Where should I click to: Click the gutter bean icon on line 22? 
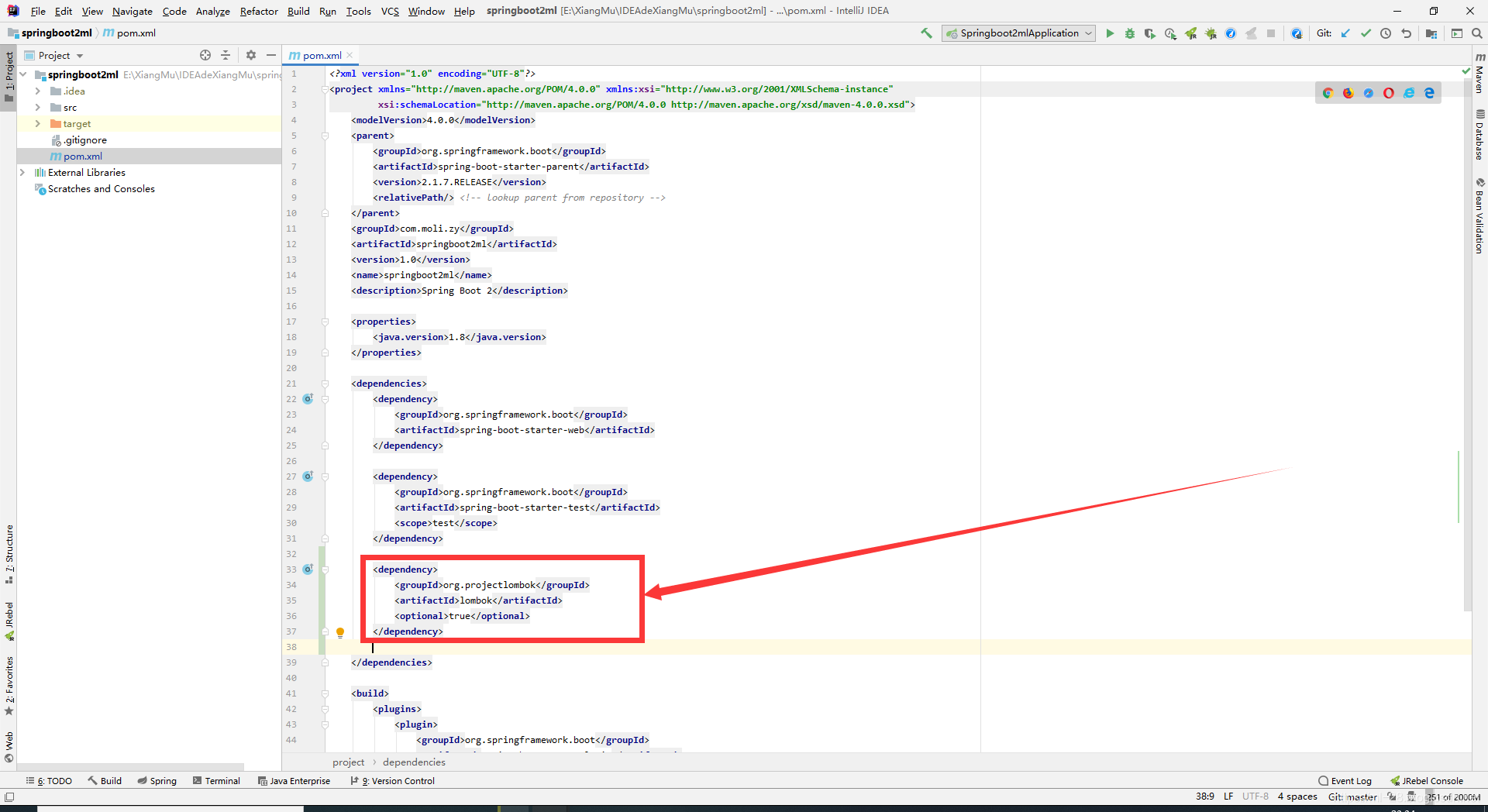(308, 399)
